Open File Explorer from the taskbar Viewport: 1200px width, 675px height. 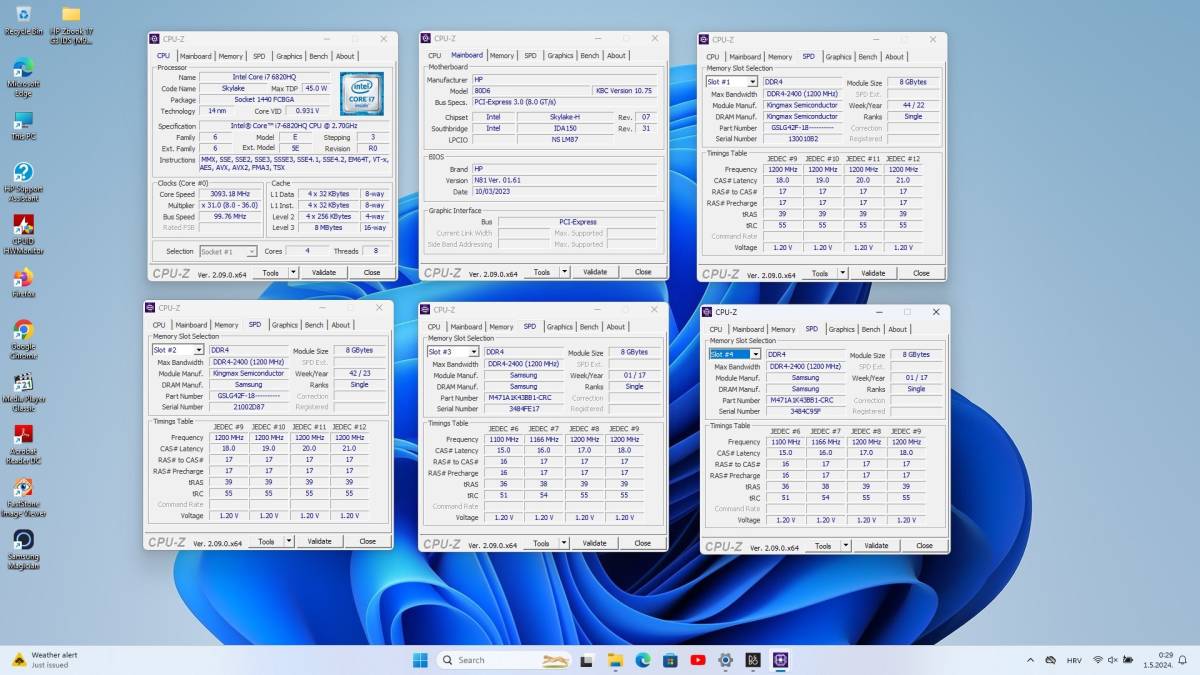(616, 660)
